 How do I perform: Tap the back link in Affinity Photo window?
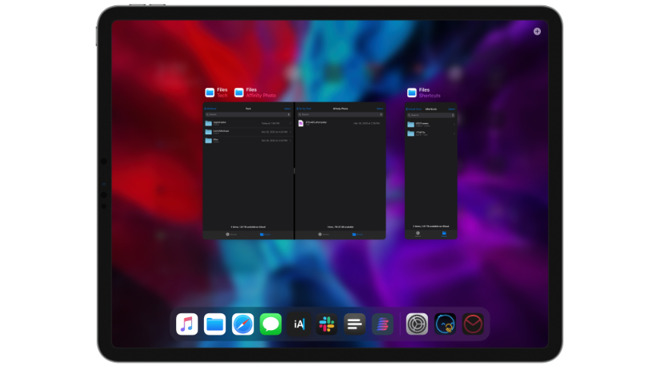tap(304, 109)
